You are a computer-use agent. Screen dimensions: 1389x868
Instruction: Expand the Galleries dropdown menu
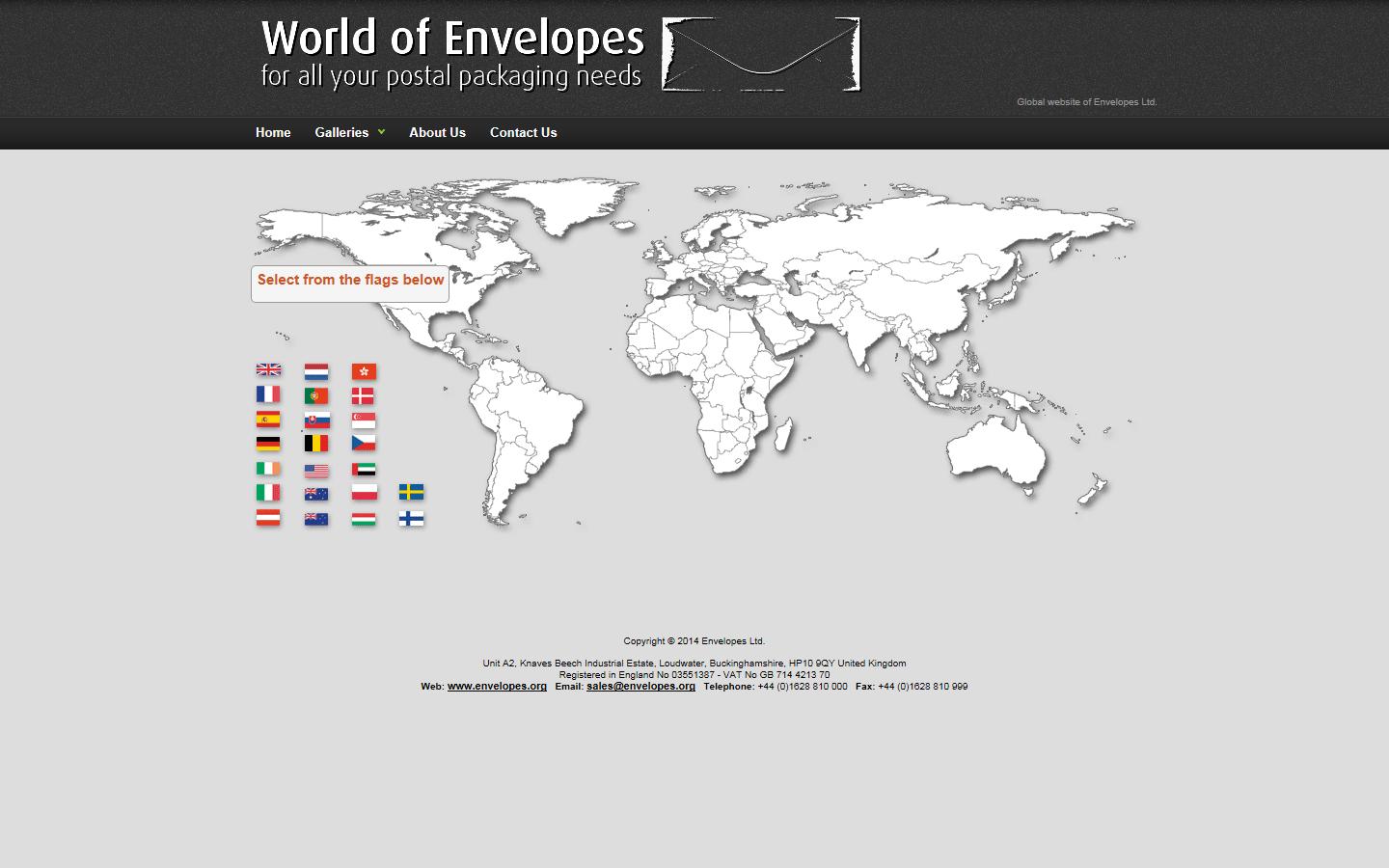(349, 132)
